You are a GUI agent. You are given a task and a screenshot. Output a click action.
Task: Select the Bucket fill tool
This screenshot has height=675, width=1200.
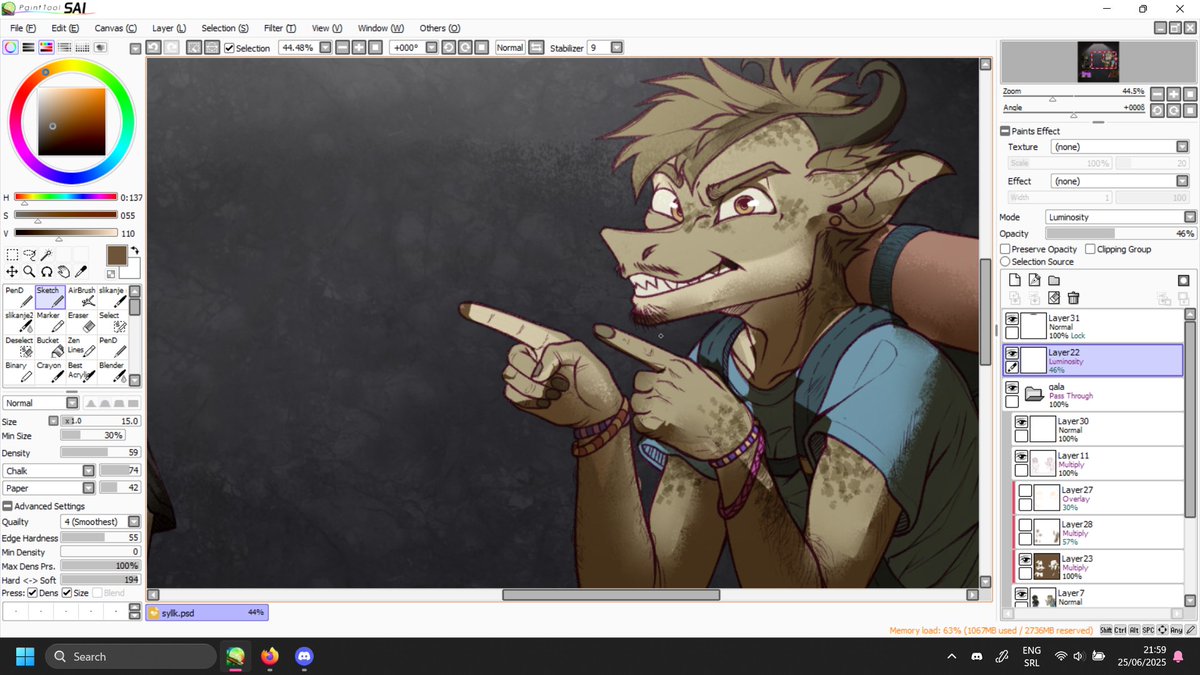click(48, 347)
